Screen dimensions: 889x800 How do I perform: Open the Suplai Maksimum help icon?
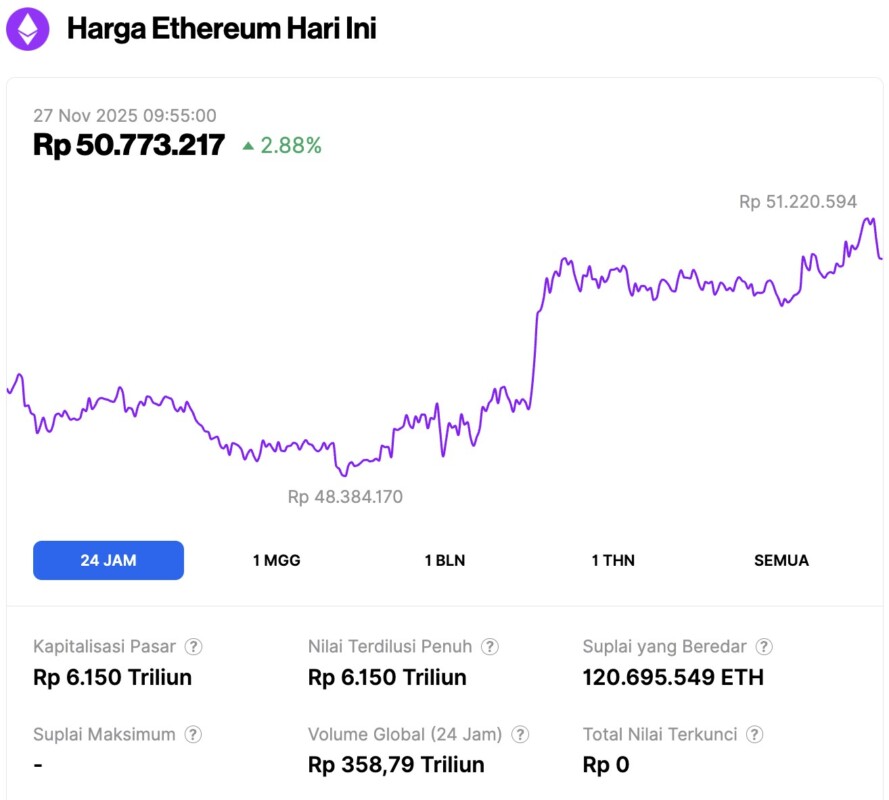pos(193,735)
